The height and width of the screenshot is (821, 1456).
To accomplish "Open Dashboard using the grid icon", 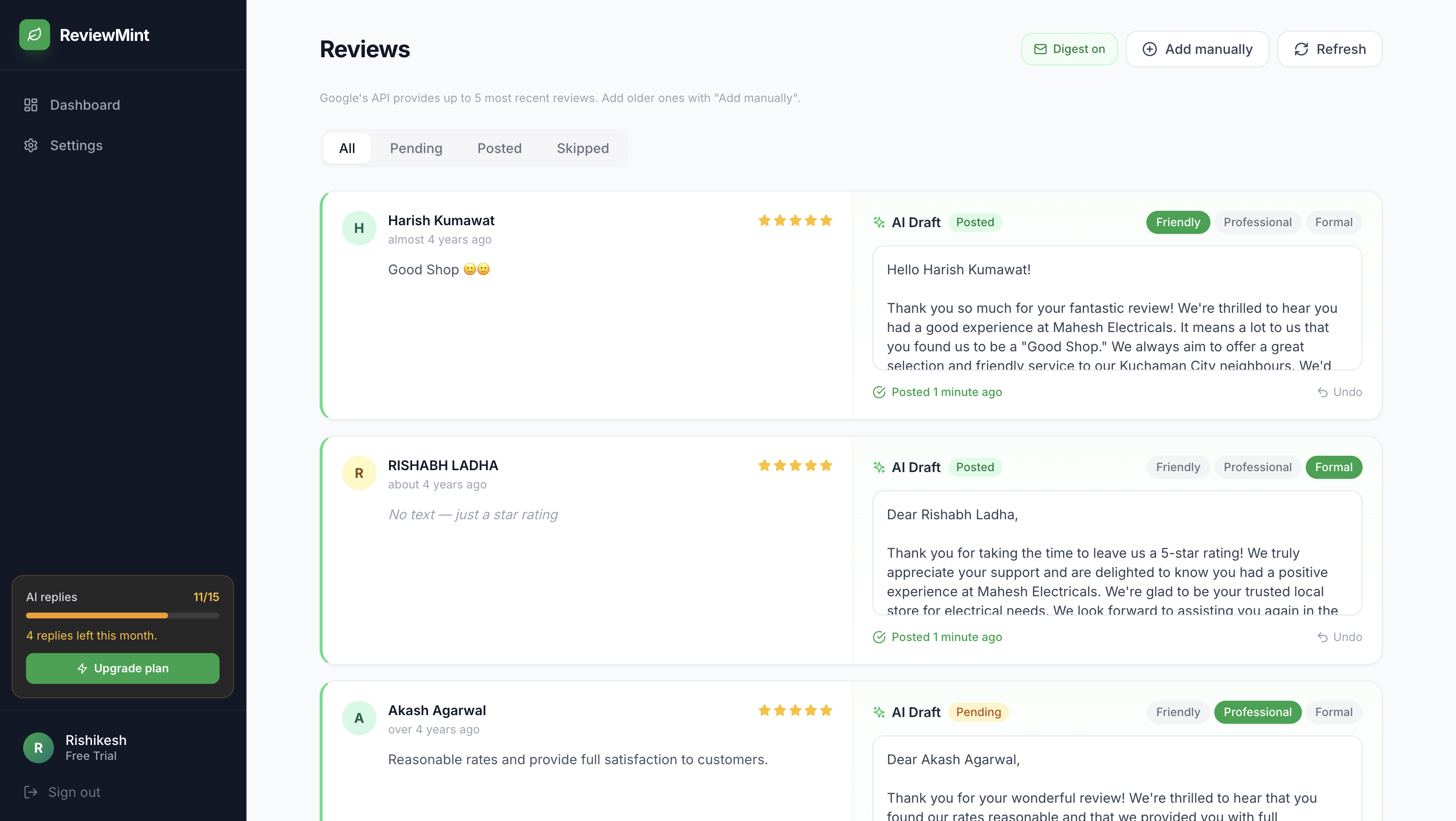I will point(30,104).
